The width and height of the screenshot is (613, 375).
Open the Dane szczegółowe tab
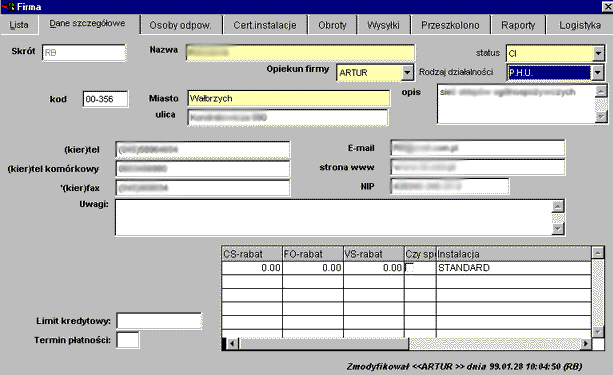click(x=88, y=23)
